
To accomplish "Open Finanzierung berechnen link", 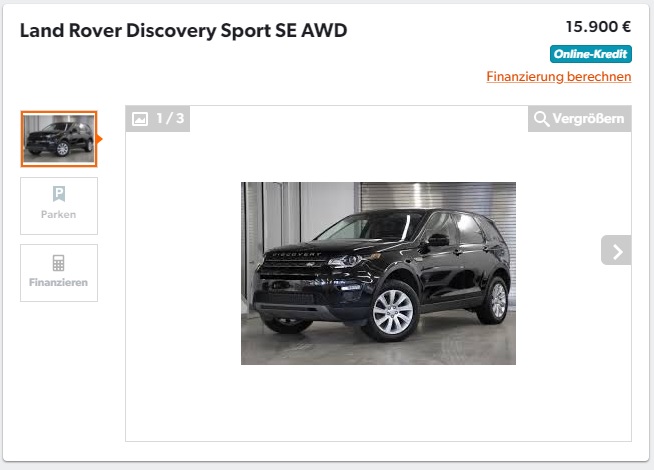I will [558, 77].
